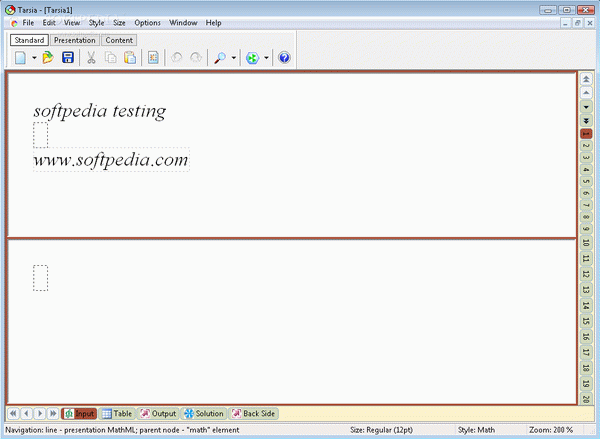The height and width of the screenshot is (439, 600).
Task: Jump to the last card with the double-down arrow
Action: click(x=586, y=121)
